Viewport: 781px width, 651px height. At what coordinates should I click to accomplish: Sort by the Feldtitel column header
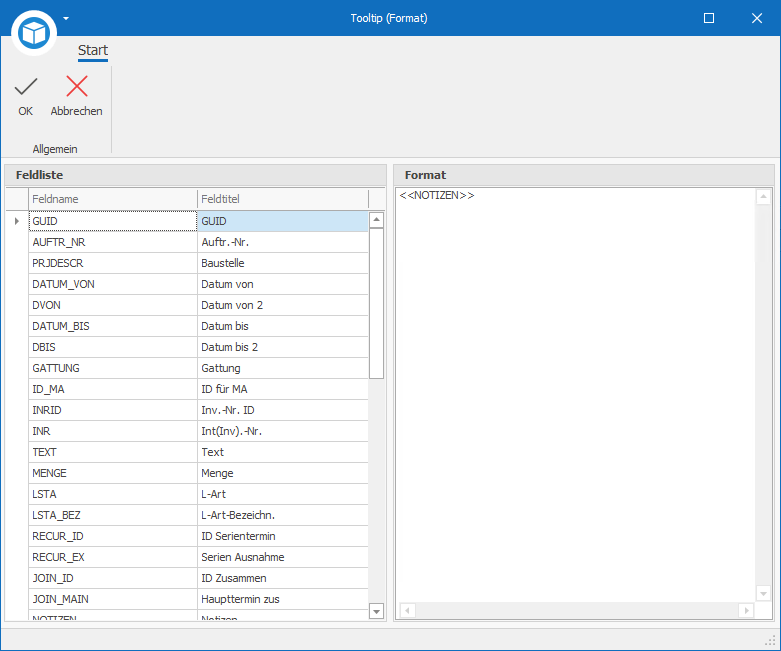pos(283,199)
